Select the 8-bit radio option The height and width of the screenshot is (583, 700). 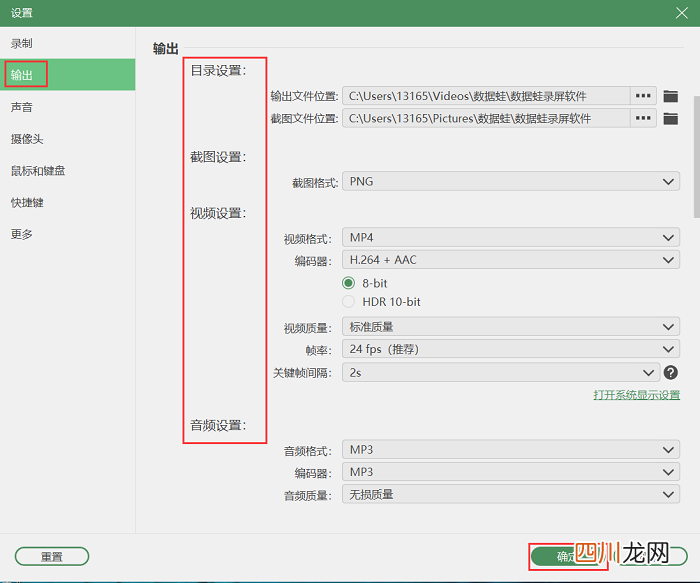(348, 283)
